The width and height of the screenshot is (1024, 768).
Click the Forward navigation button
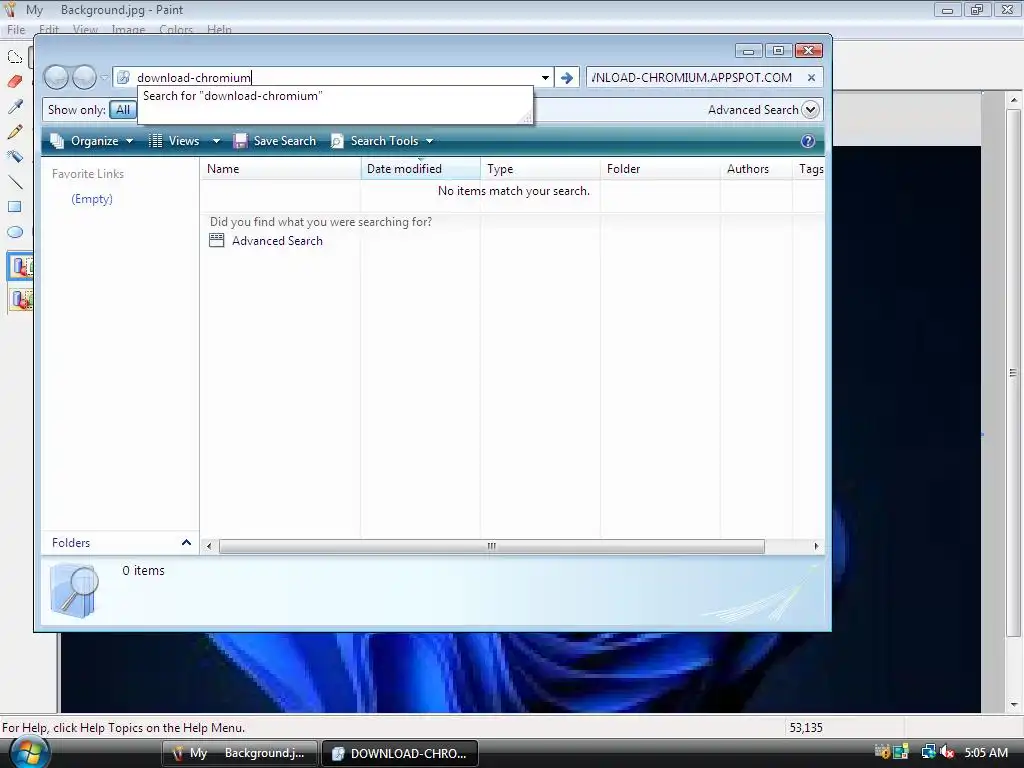[x=84, y=78]
